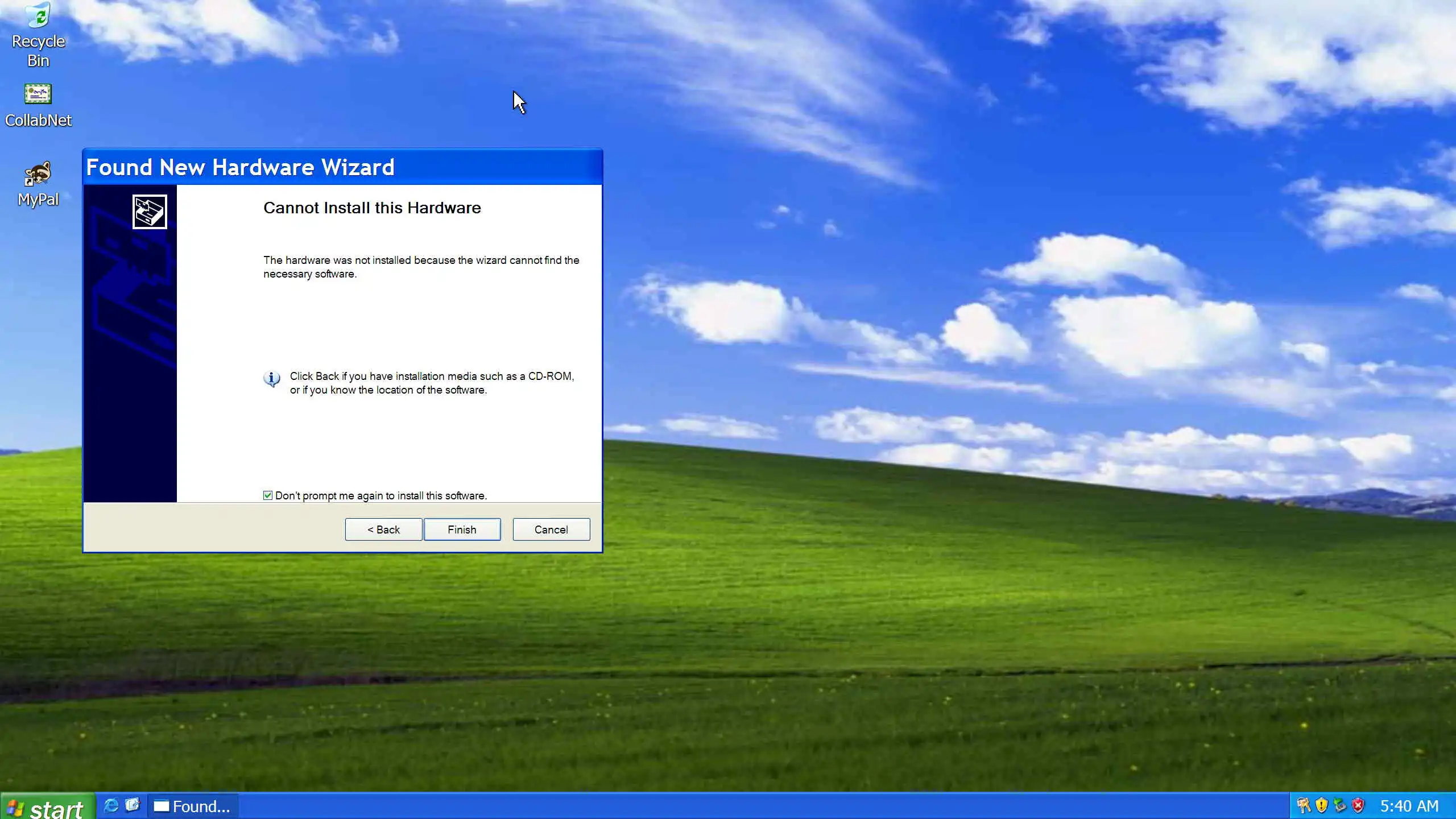Uncheck "Don't prompt me again" checkbox

click(268, 495)
